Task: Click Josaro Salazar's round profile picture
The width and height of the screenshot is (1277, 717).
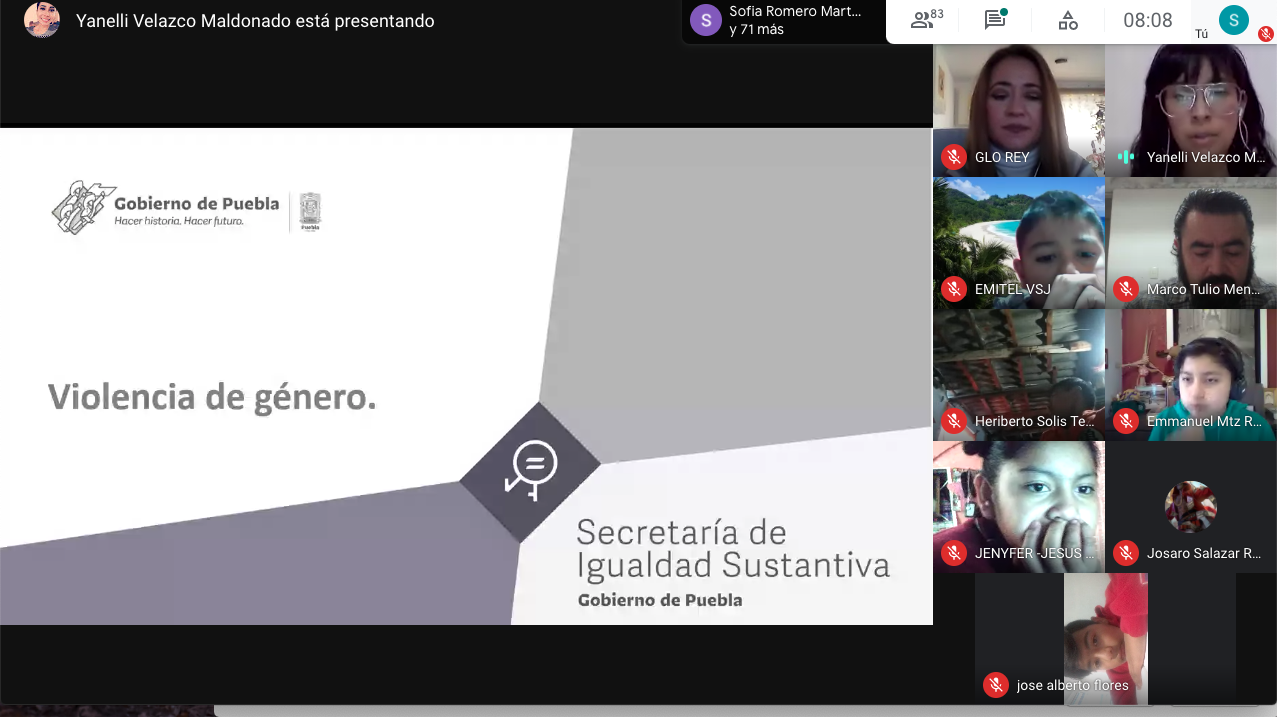Action: (1190, 506)
